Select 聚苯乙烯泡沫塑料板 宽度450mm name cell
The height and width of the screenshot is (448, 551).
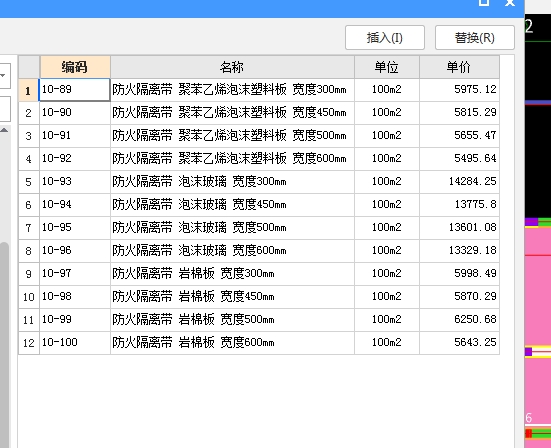tap(232, 112)
